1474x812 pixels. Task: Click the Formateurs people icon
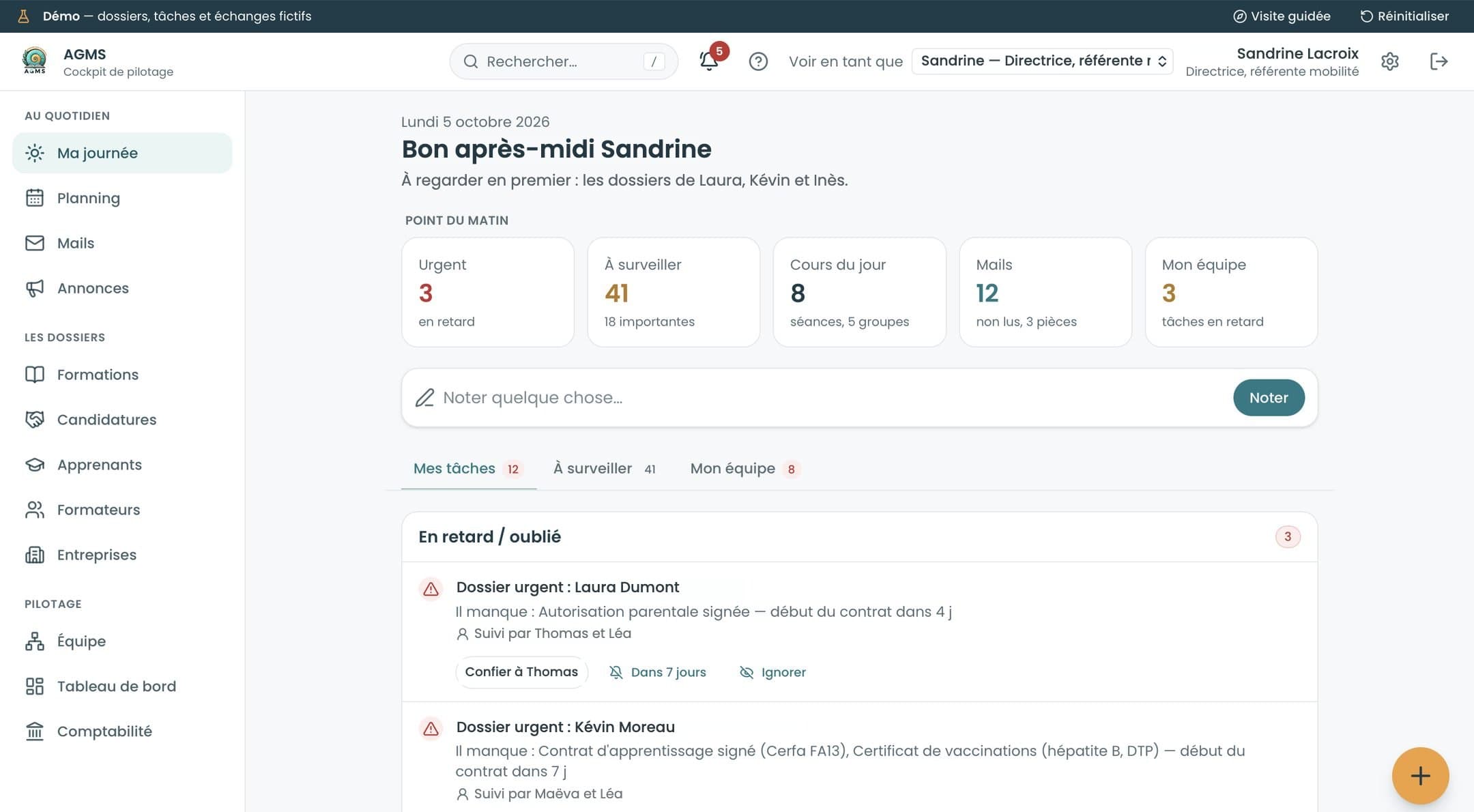click(35, 510)
